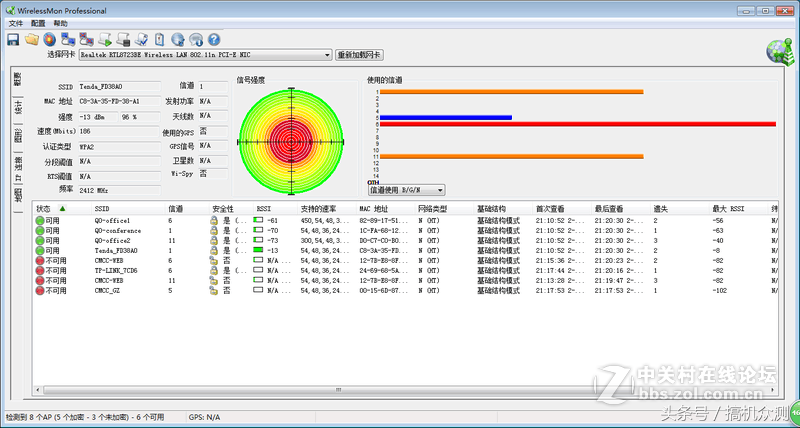
Task: Click the 重新加载网卡 button
Action: point(360,55)
